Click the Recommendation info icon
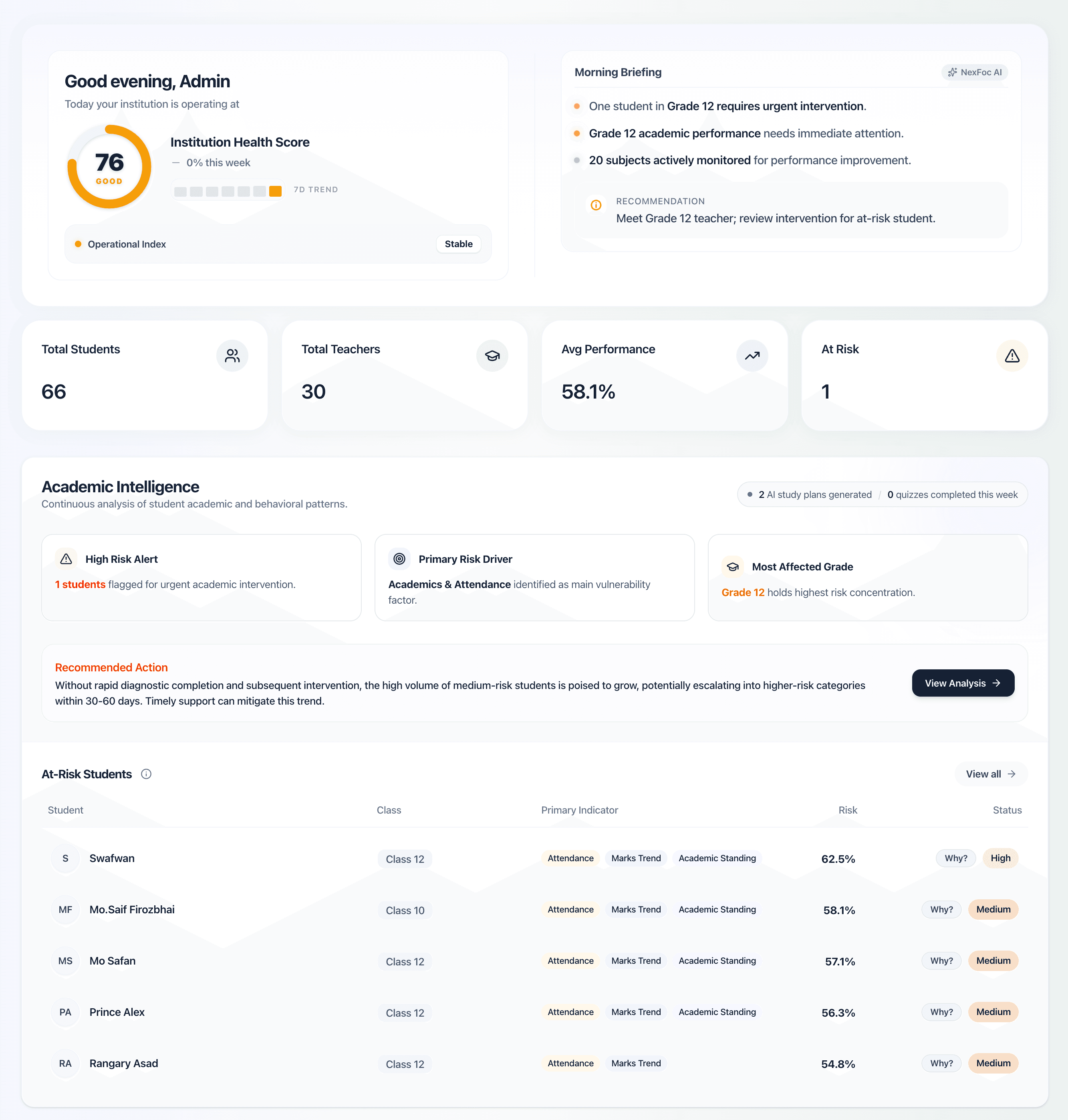Screen dimensions: 1068x1120 click(596, 205)
